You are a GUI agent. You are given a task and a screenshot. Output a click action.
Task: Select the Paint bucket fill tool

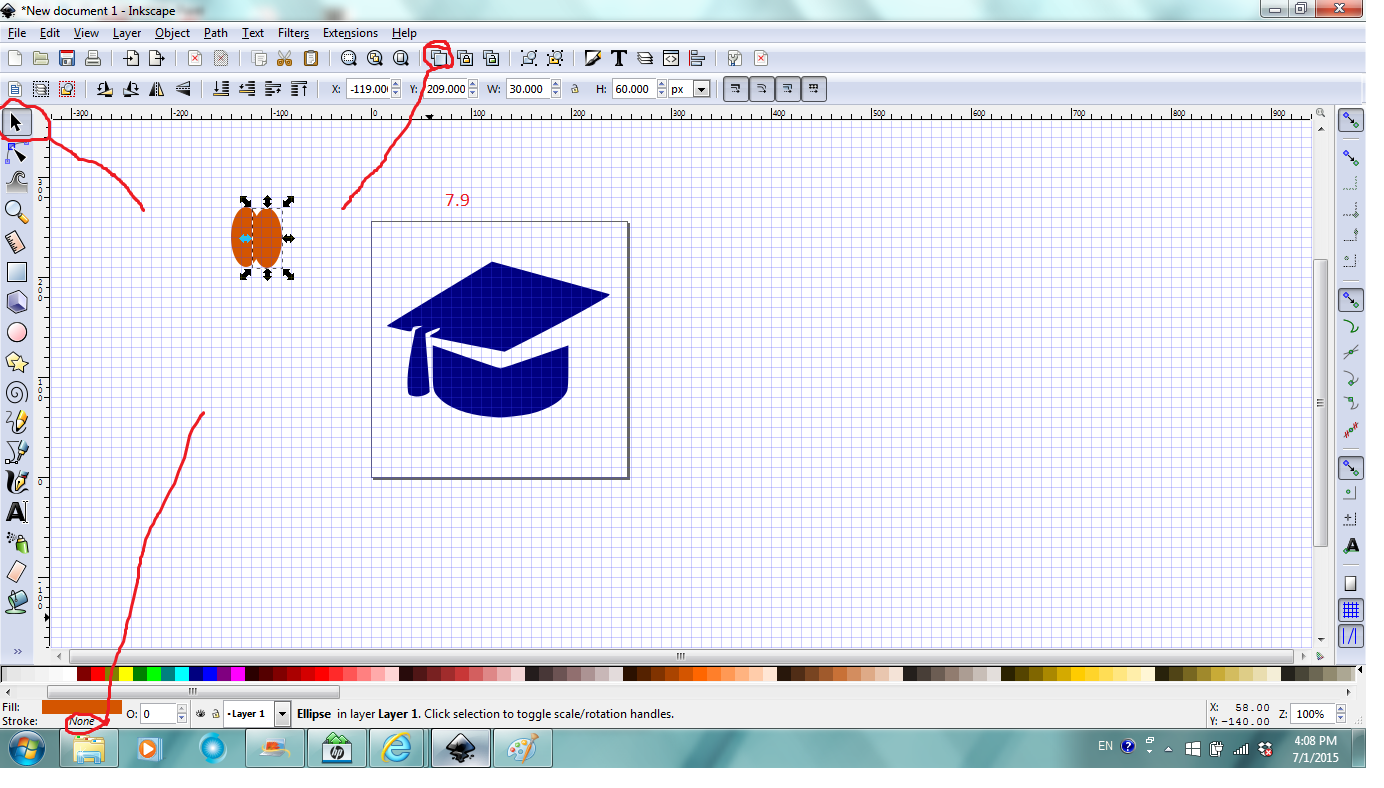click(16, 602)
